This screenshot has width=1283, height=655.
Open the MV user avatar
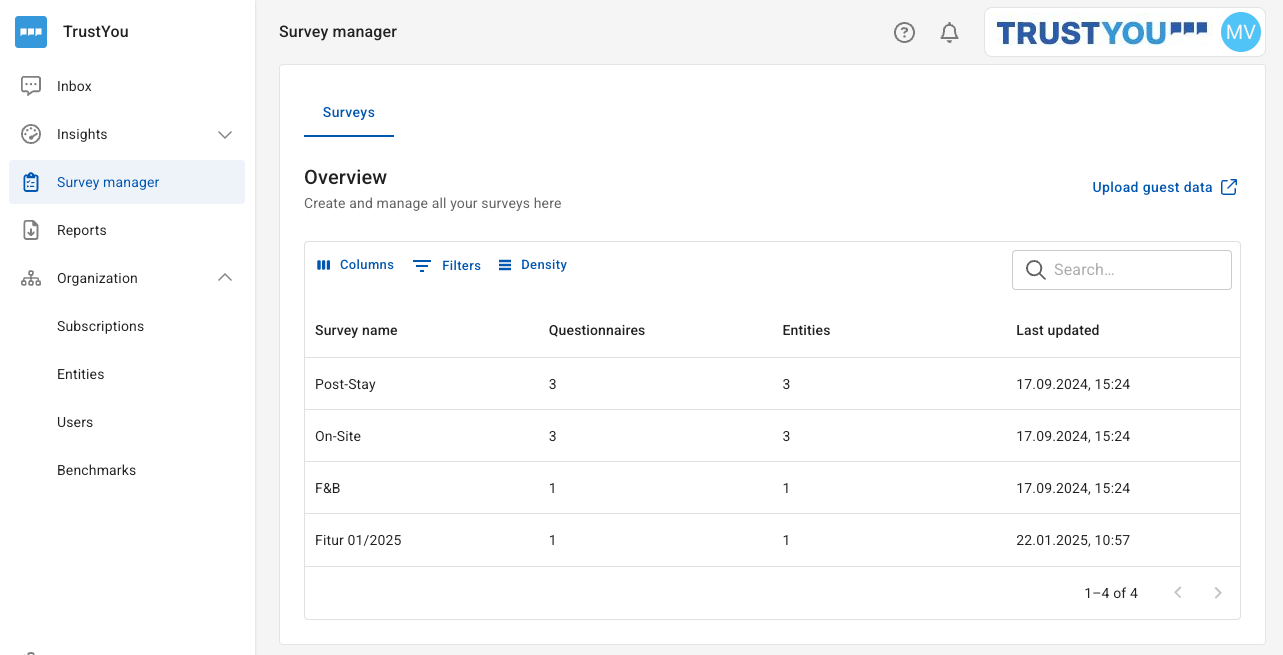pyautogui.click(x=1240, y=32)
